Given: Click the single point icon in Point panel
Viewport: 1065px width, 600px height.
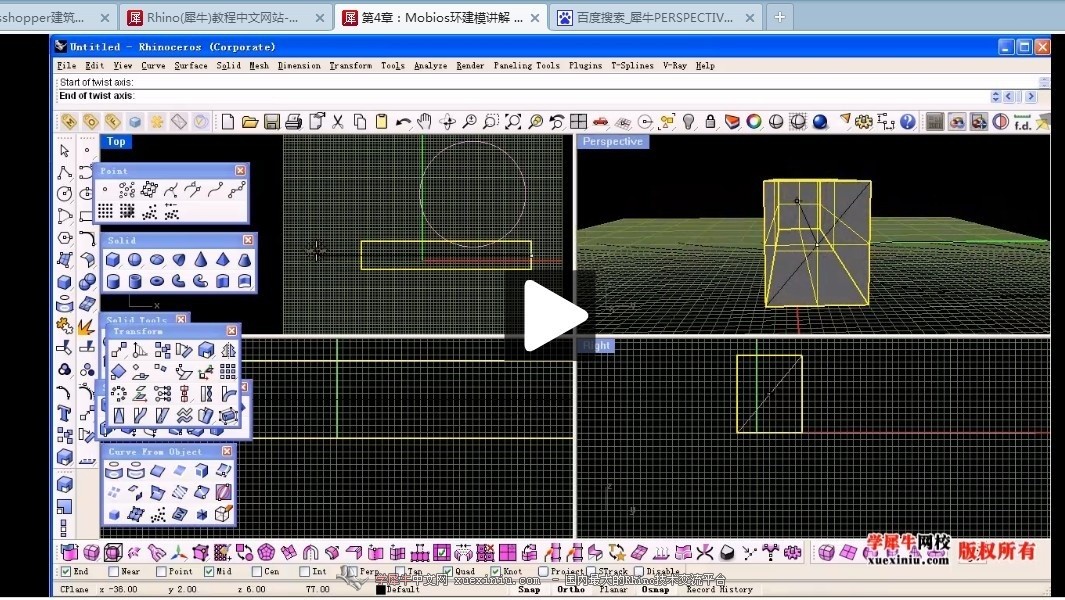Looking at the screenshot, I should coord(105,190).
